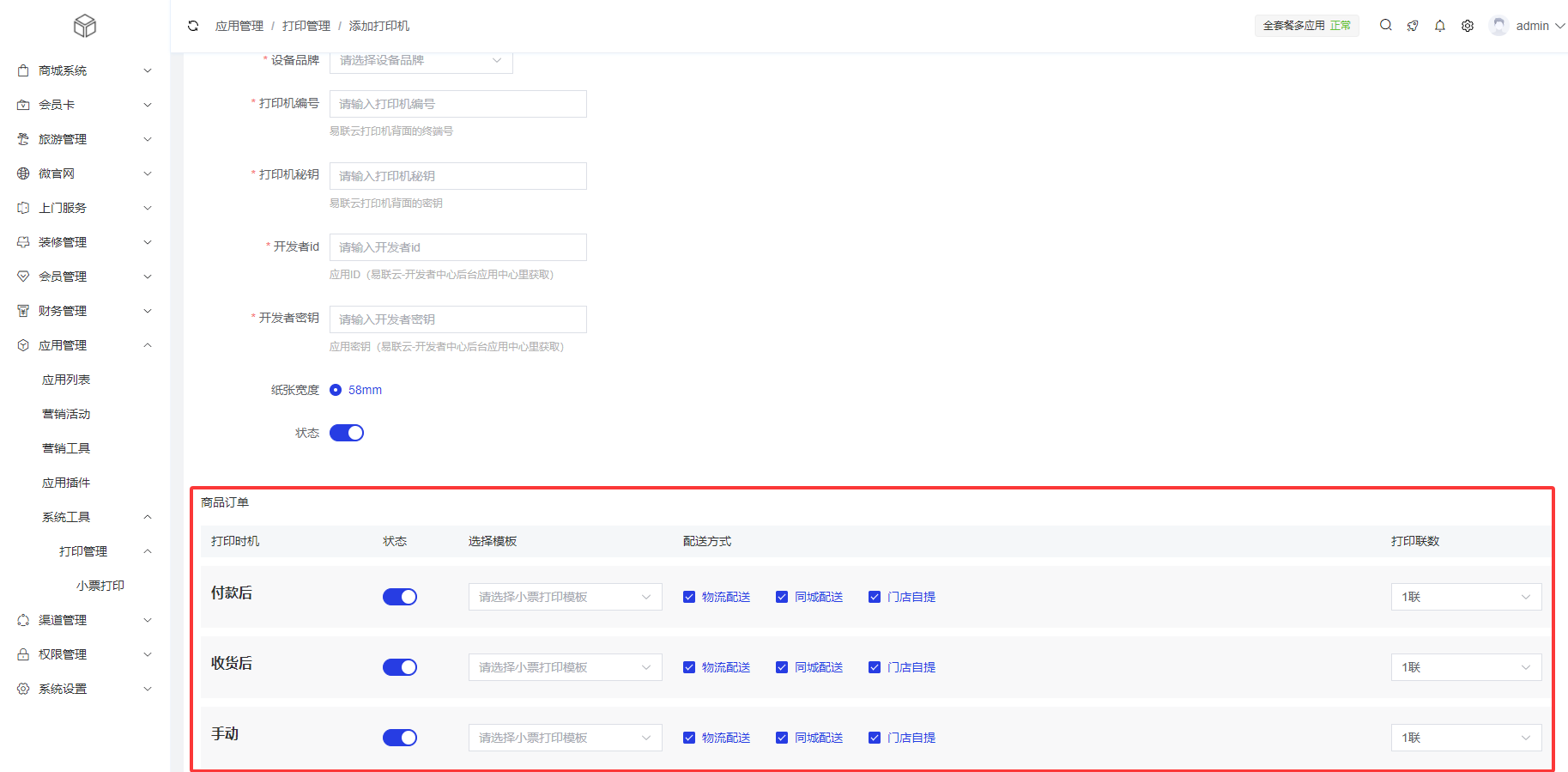Open settings gear icon in header
Viewport: 1568px width, 772px height.
[x=1468, y=26]
